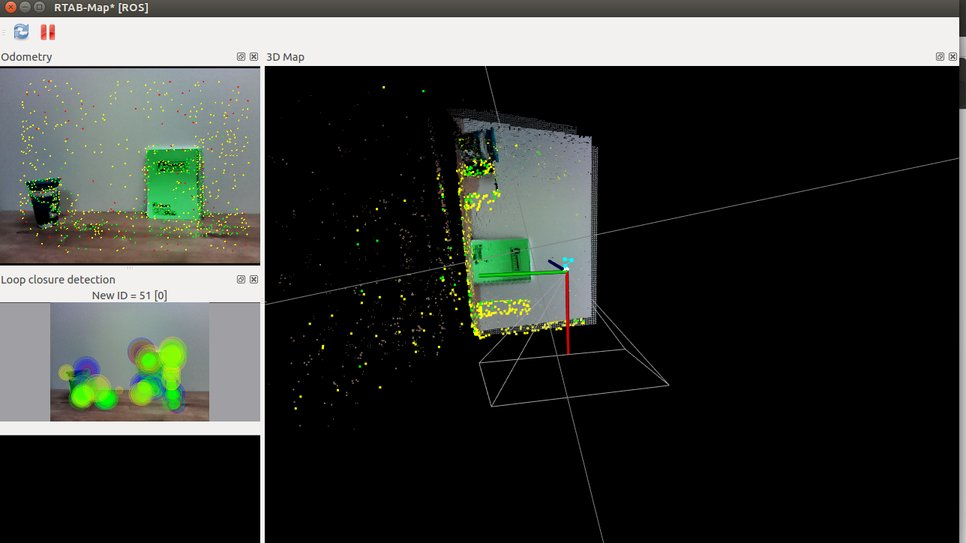
Task: Click the black bin in Odometry image
Action: [44, 201]
